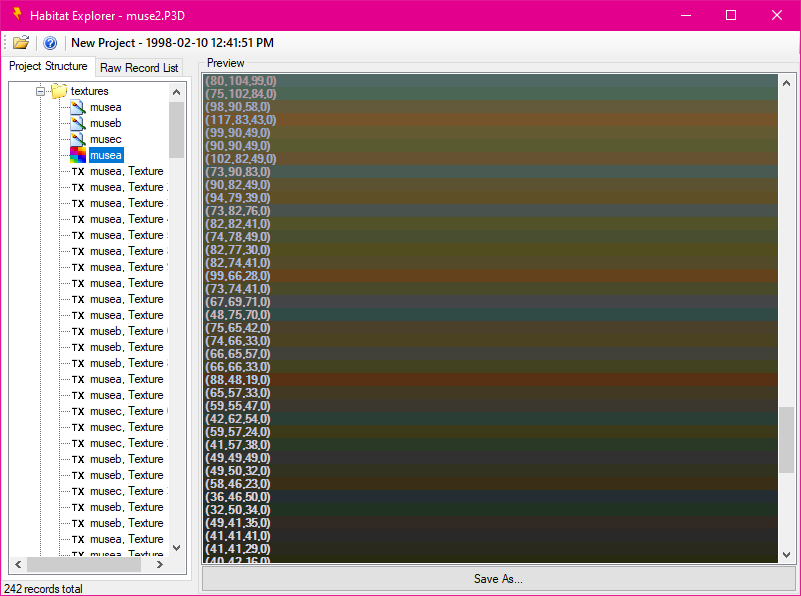Click the Preview pane scrollbar thumb
Viewport: 801px width, 596px height.
[x=787, y=440]
